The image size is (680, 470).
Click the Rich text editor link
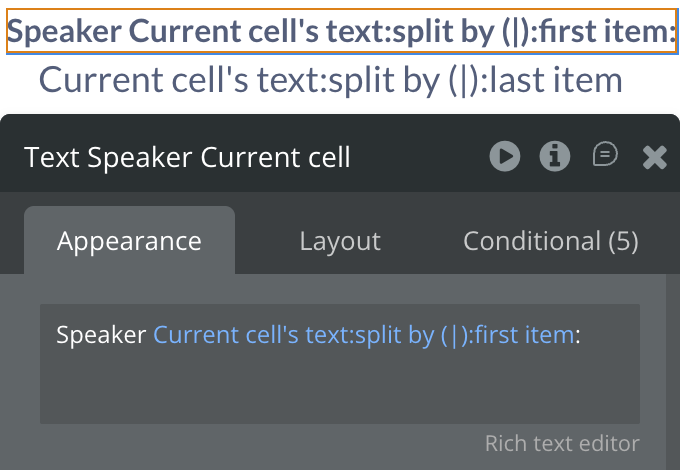click(562, 443)
